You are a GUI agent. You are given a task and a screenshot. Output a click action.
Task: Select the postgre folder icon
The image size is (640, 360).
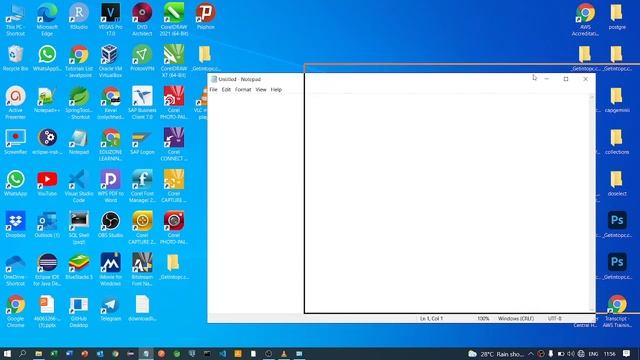point(617,16)
